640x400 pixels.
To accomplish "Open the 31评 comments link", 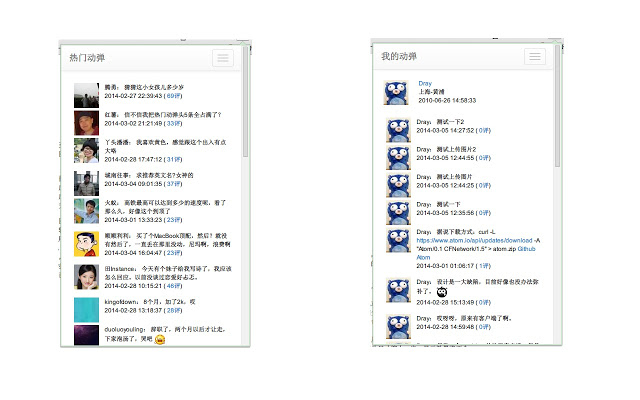I will point(173,159).
